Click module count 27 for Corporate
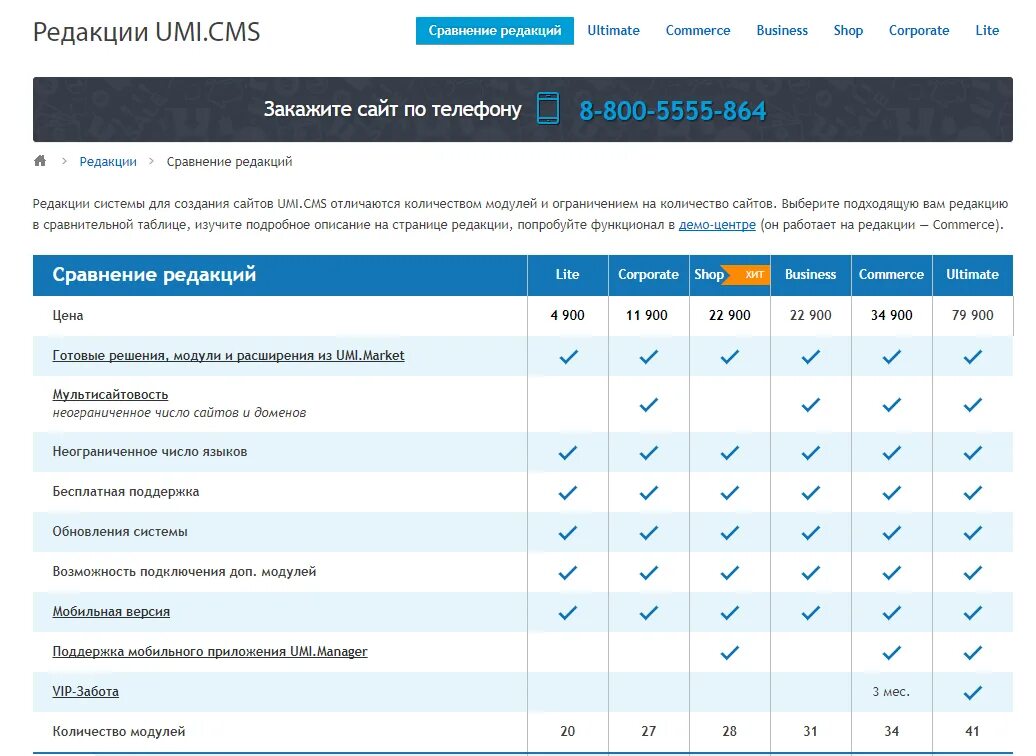The width and height of the screenshot is (1036, 756). tap(648, 732)
